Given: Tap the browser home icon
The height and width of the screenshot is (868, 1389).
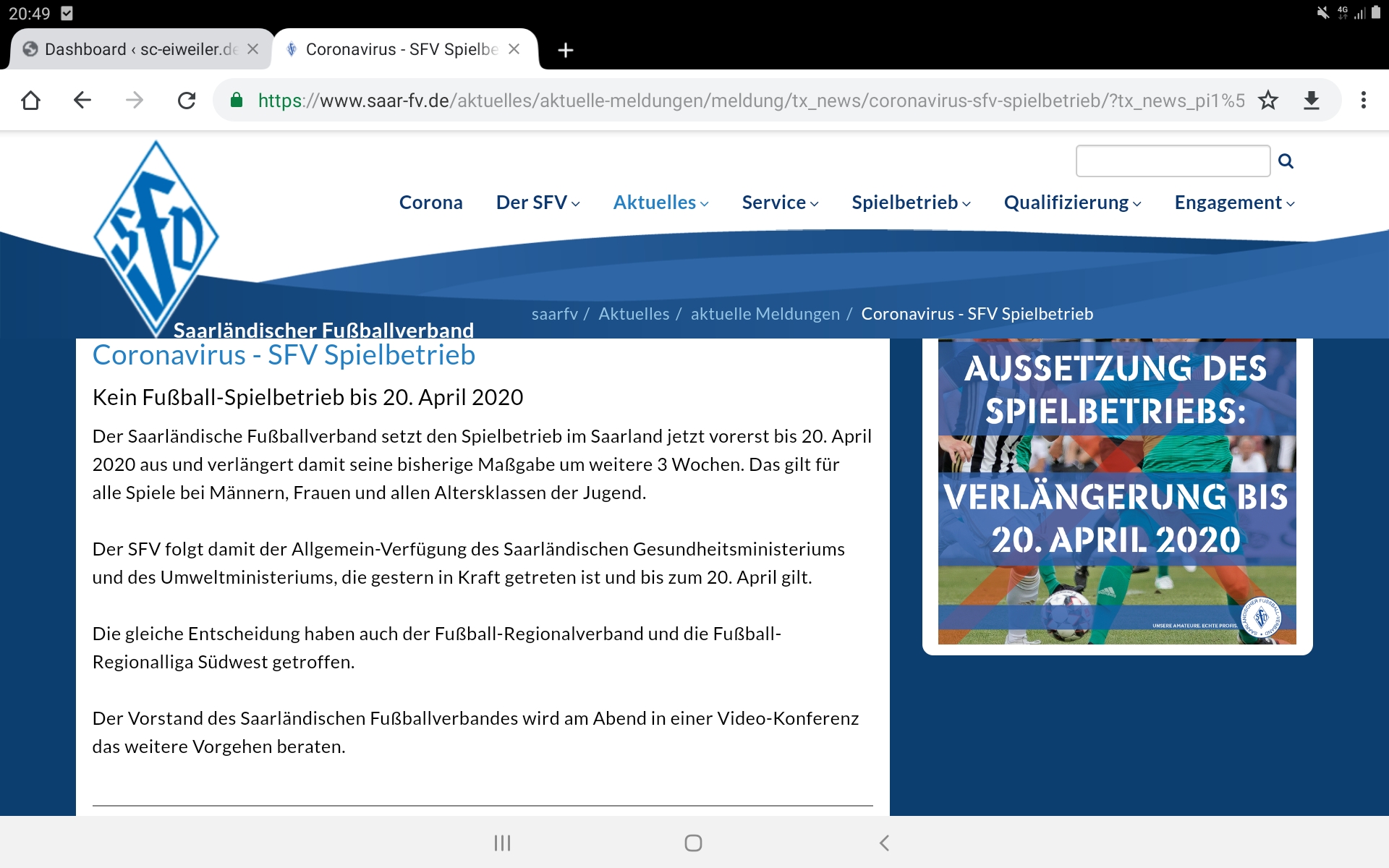Looking at the screenshot, I should 30,100.
